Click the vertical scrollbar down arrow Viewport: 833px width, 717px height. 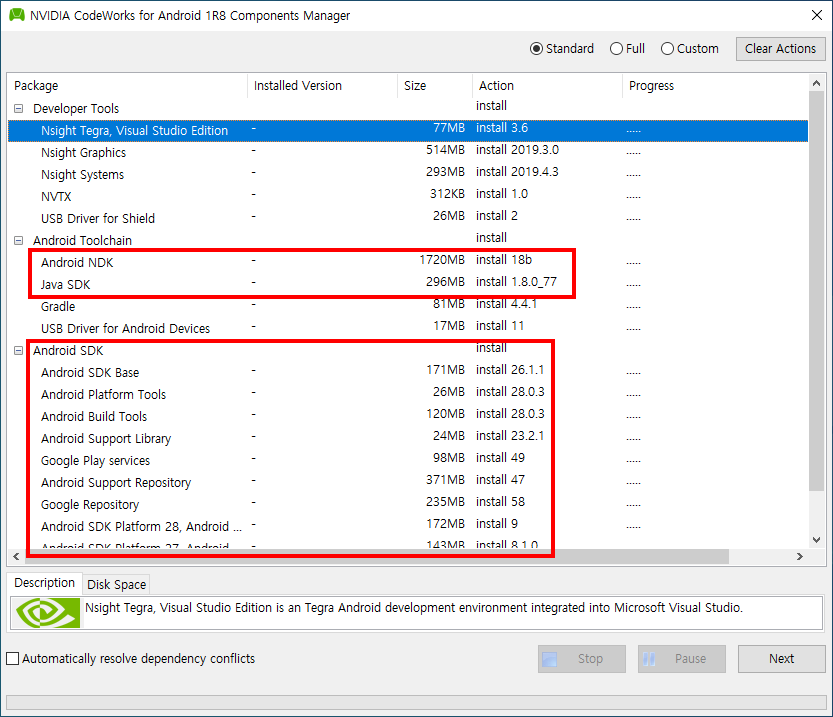pos(817,540)
